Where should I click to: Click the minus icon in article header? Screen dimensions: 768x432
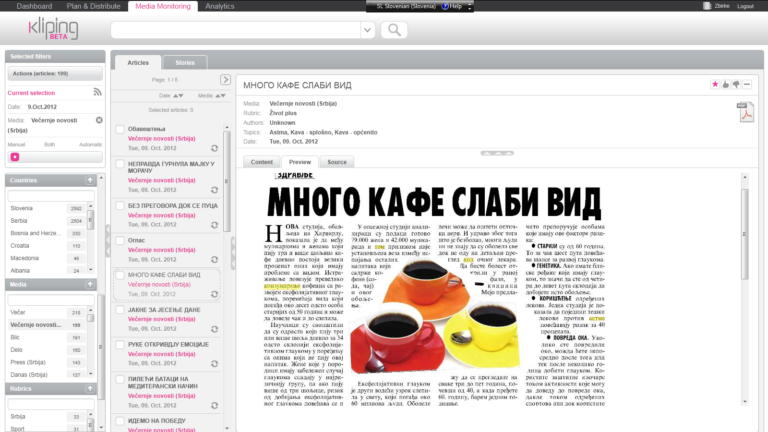point(747,85)
